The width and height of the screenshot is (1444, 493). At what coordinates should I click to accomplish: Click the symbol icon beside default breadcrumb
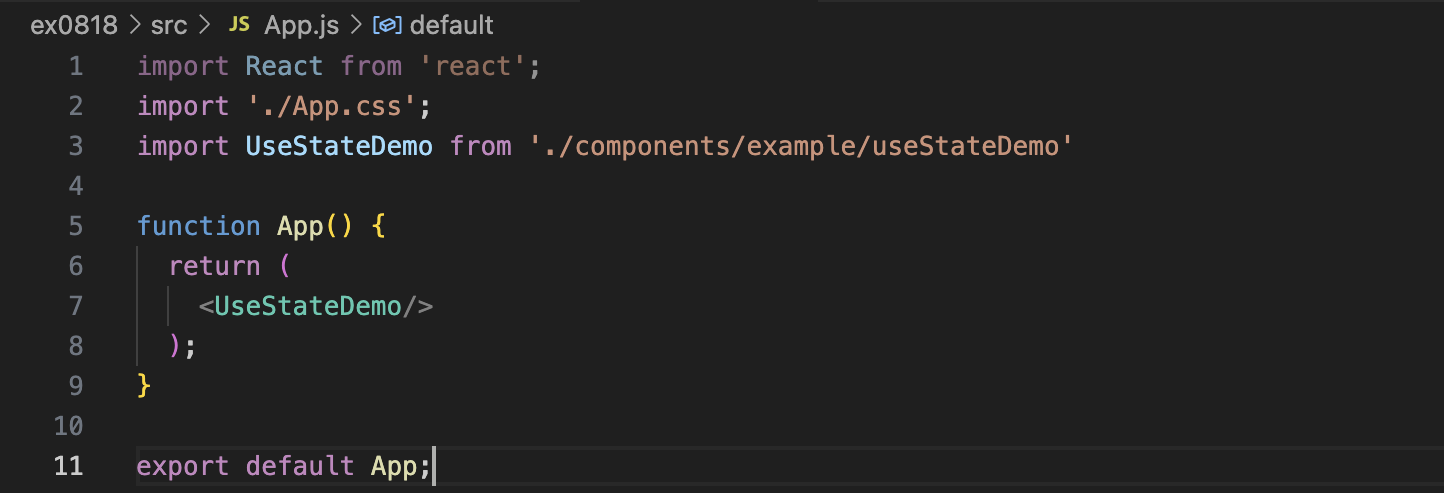(388, 25)
